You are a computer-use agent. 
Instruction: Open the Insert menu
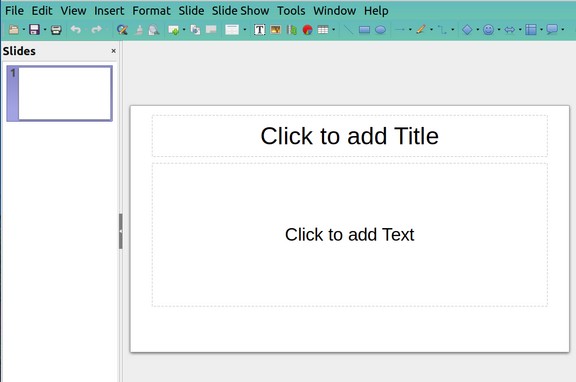tap(109, 11)
